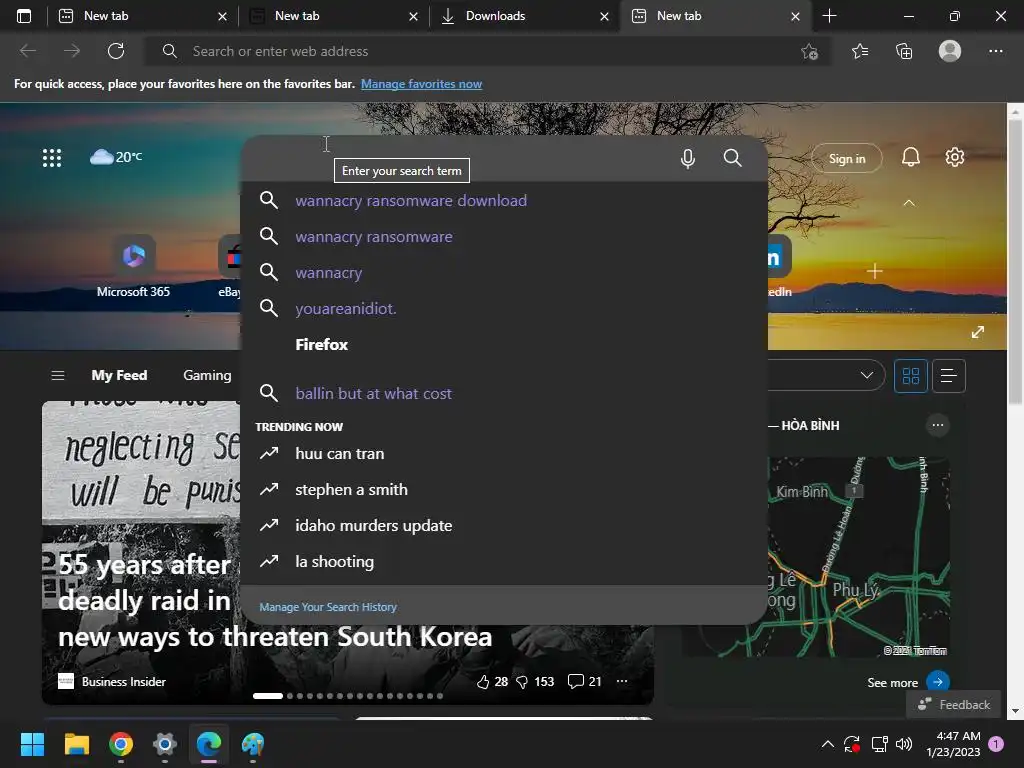Dislike the article with thumbs down
Image resolution: width=1024 pixels, height=768 pixels.
pos(522,682)
